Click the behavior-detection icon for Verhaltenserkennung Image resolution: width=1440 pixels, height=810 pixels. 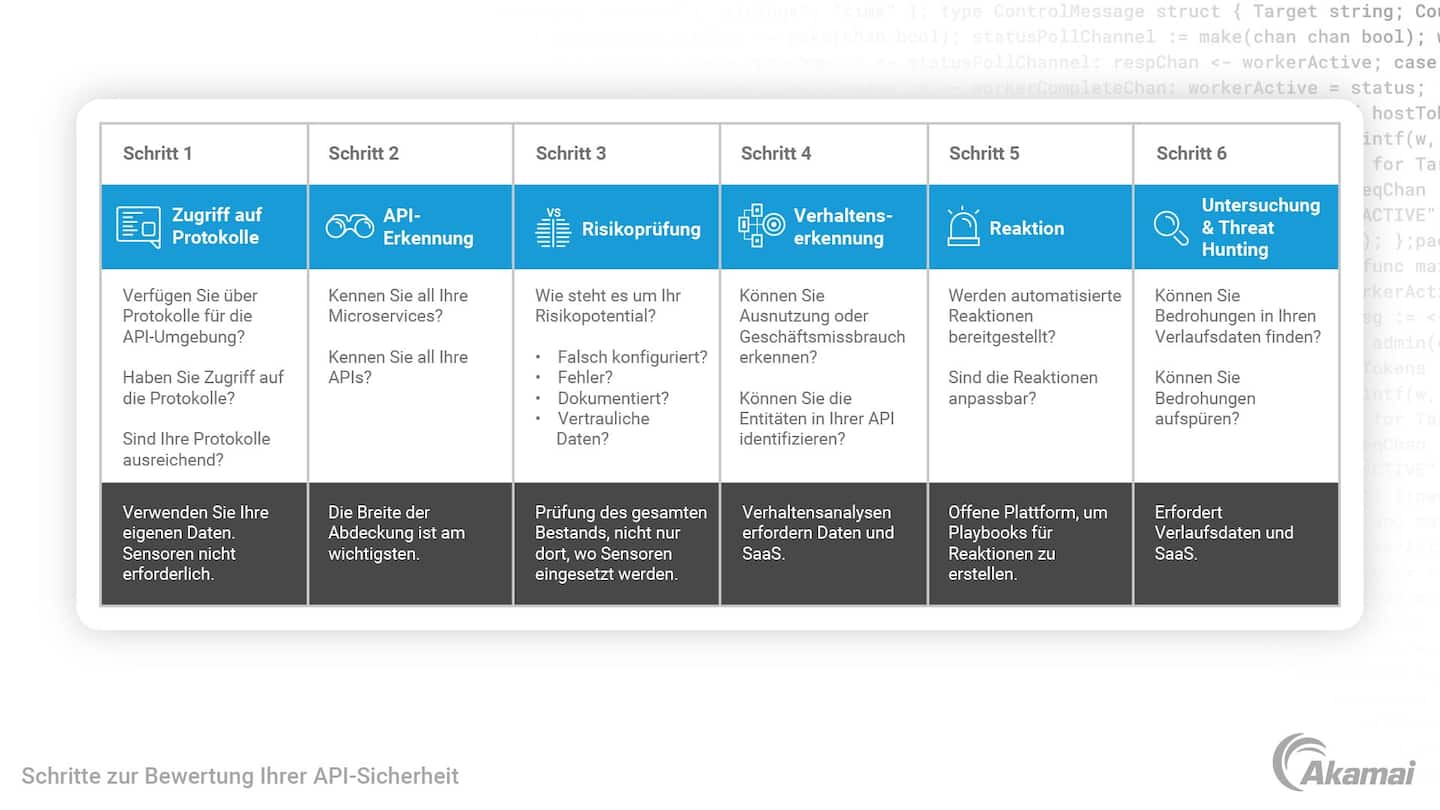[761, 227]
